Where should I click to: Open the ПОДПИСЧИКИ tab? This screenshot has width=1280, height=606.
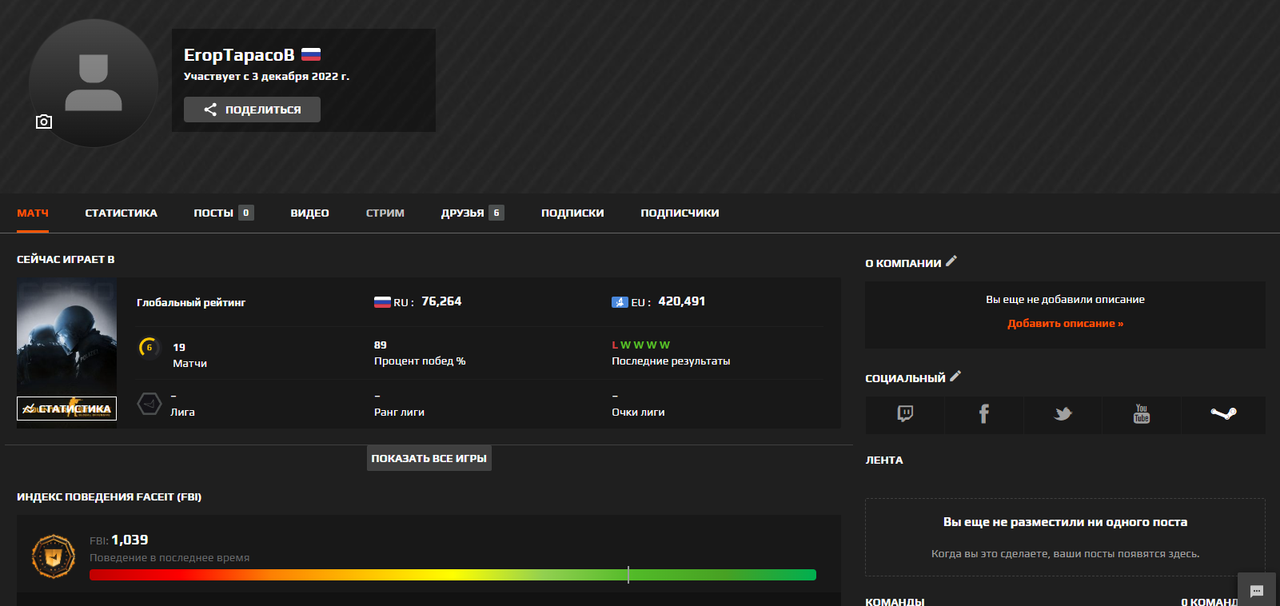[680, 213]
